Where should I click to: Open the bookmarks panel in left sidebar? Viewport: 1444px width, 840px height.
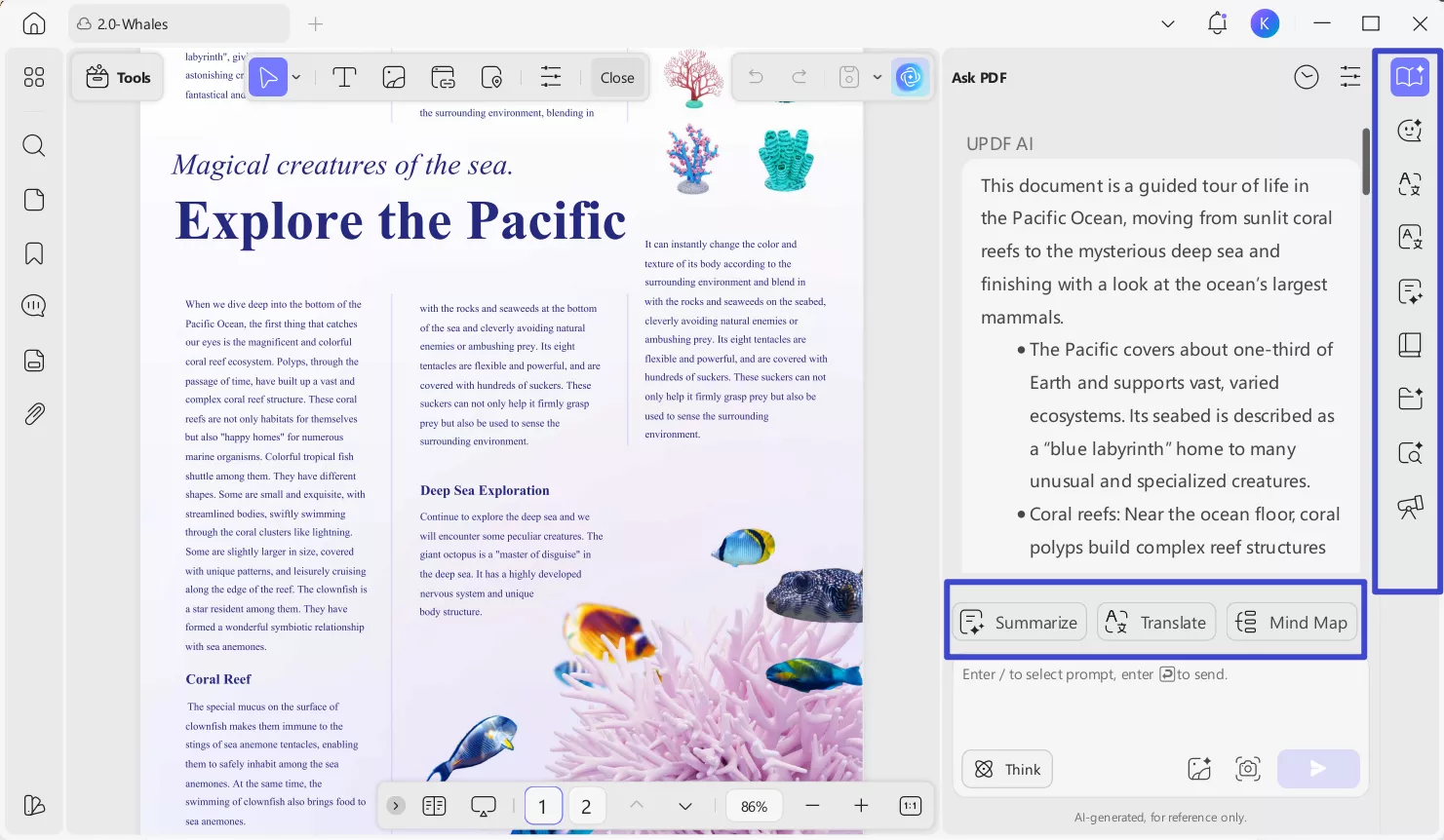[x=34, y=253]
